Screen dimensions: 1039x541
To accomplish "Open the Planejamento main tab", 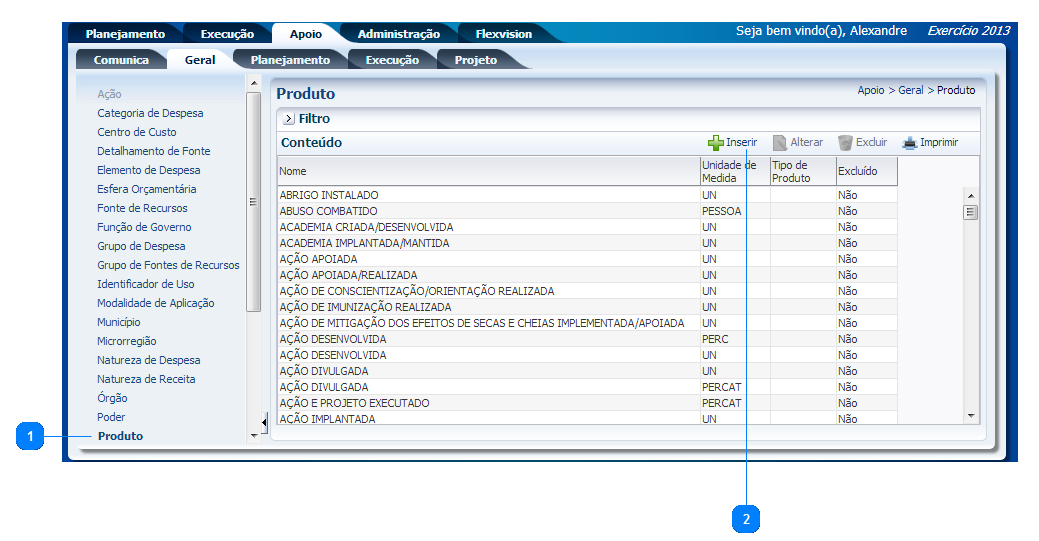I will (x=125, y=34).
